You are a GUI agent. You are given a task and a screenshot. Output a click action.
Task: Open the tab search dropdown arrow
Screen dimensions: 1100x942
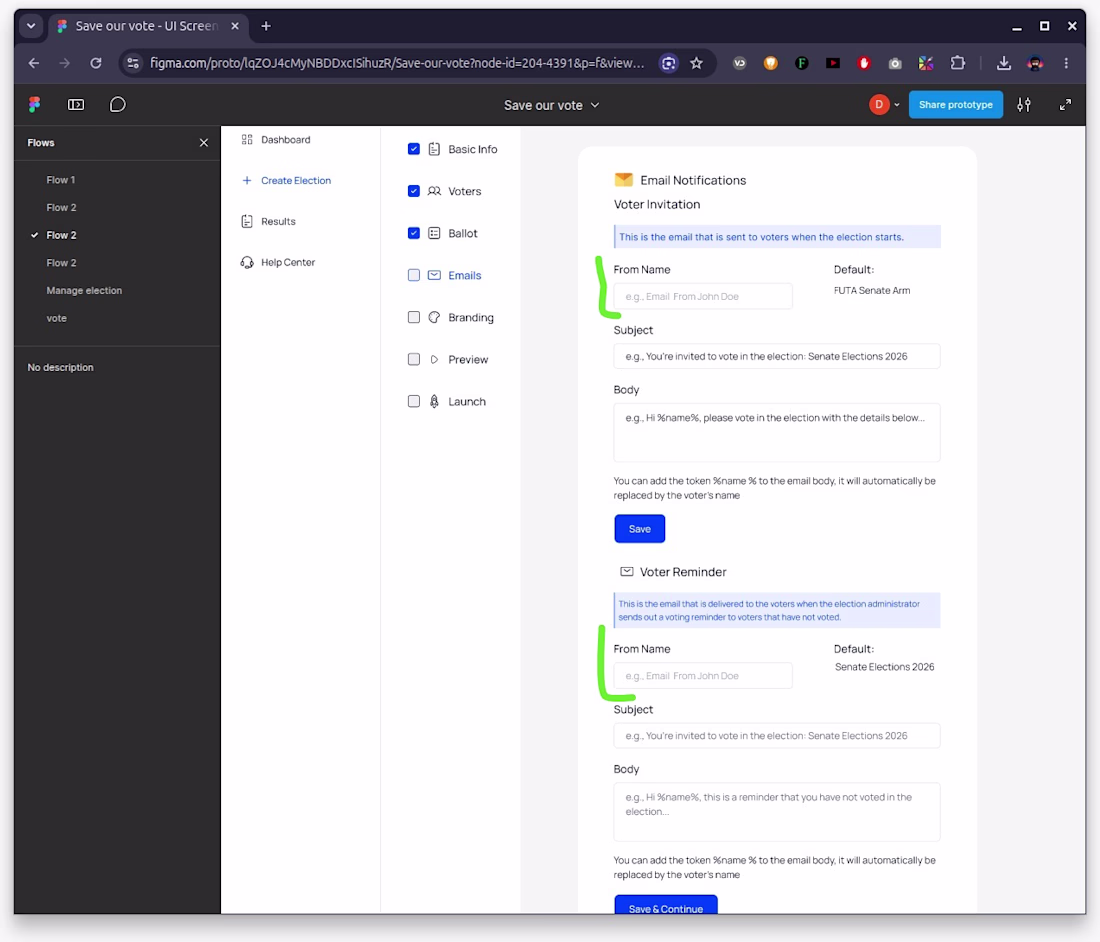coord(31,26)
